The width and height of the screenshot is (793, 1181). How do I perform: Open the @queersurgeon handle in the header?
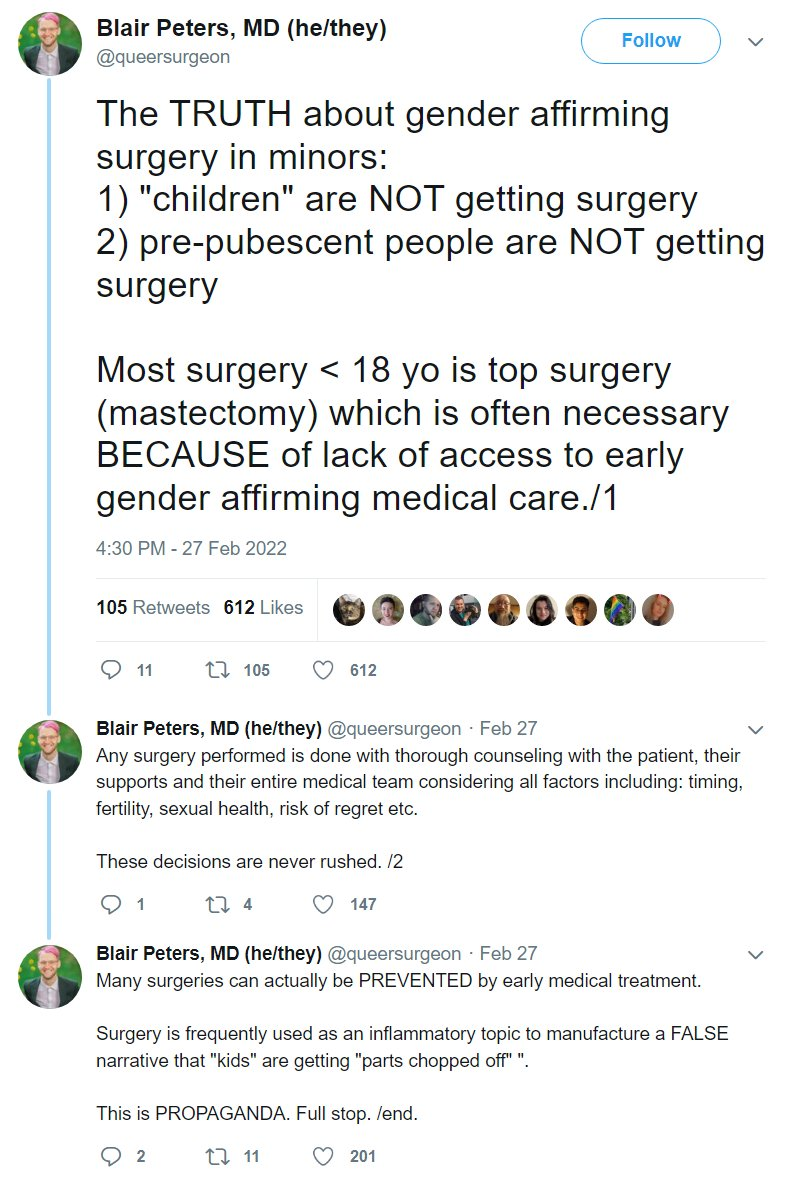coord(163,57)
